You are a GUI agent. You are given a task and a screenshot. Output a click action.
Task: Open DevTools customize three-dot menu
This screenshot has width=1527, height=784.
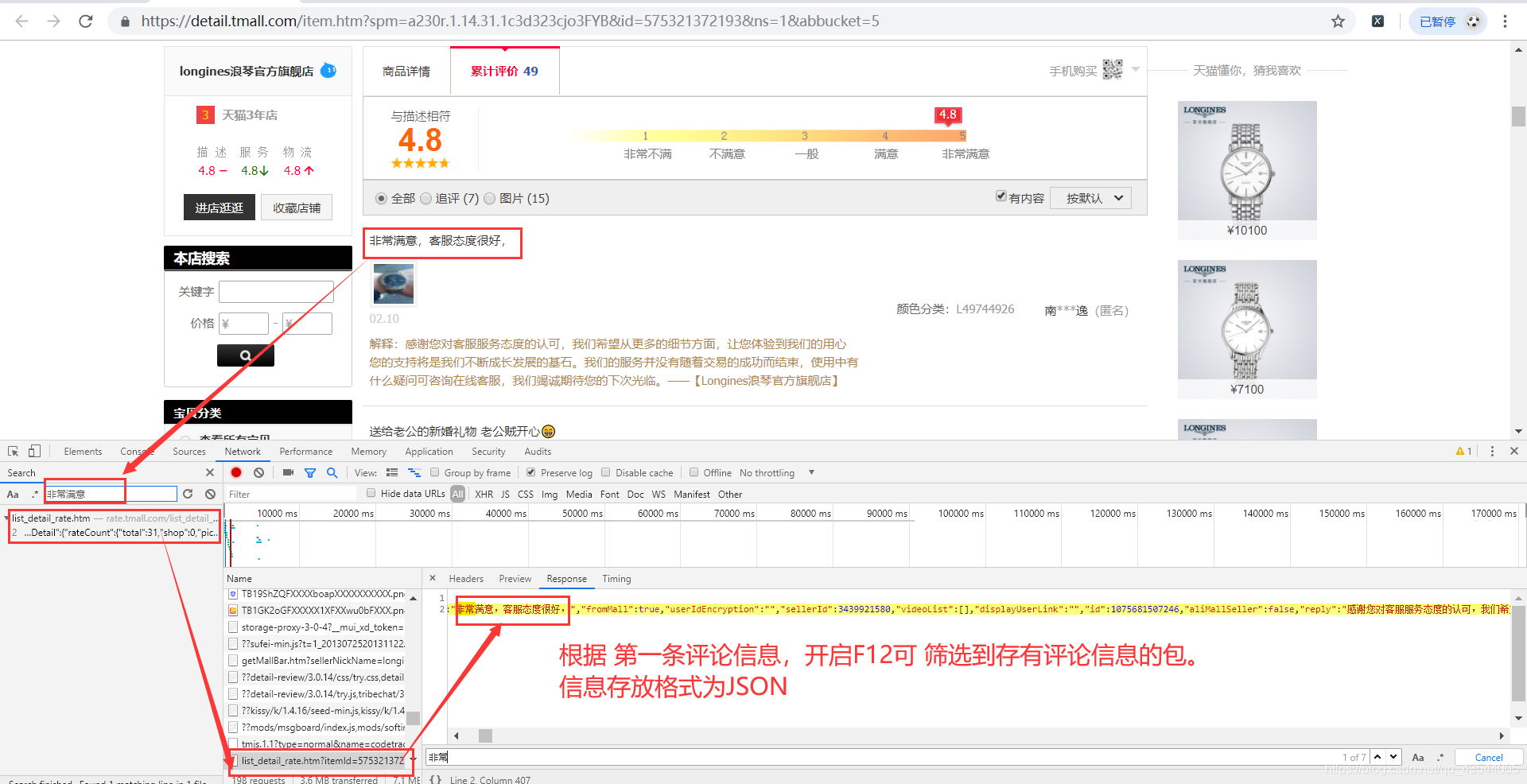coord(1492,451)
